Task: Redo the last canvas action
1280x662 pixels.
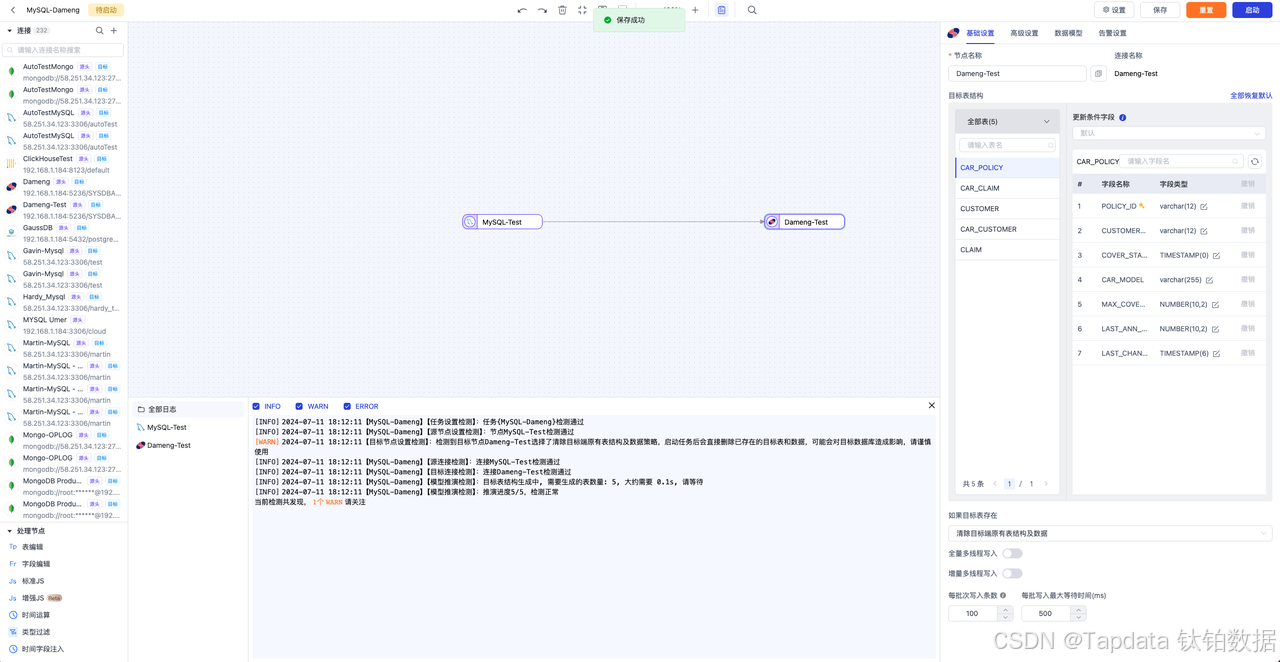Action: 542,10
